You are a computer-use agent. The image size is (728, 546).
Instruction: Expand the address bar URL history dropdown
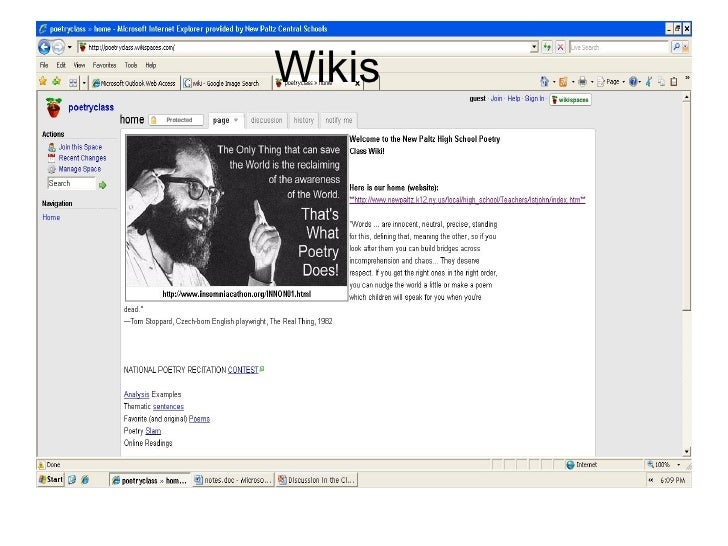point(534,47)
